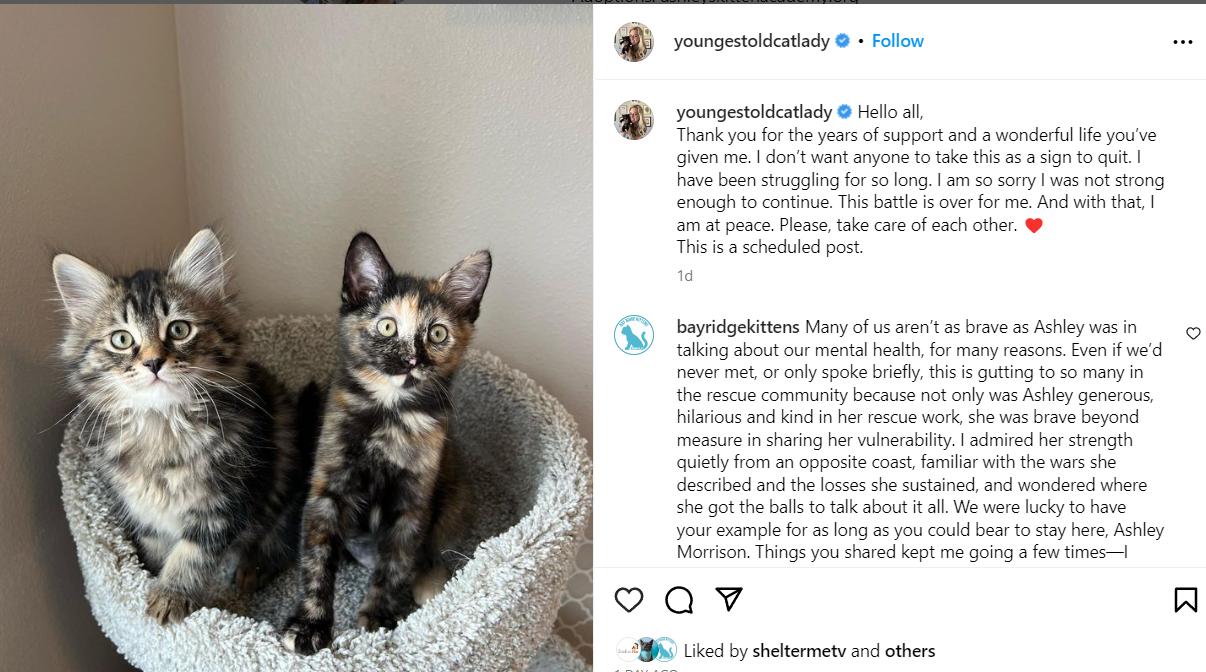Visit the bayridgekittens profile via username
1206x672 pixels.
(x=738, y=327)
